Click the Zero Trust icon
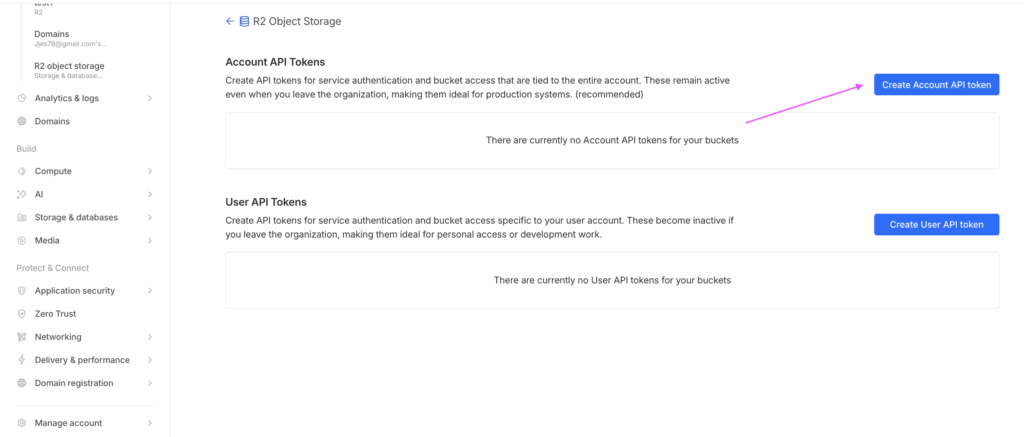The width and height of the screenshot is (1024, 437). point(22,314)
